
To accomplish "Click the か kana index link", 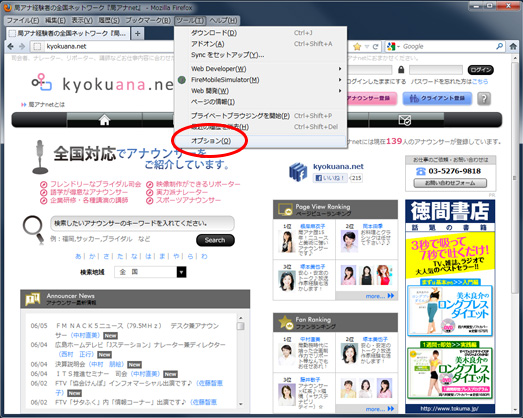I will [x=92, y=256].
